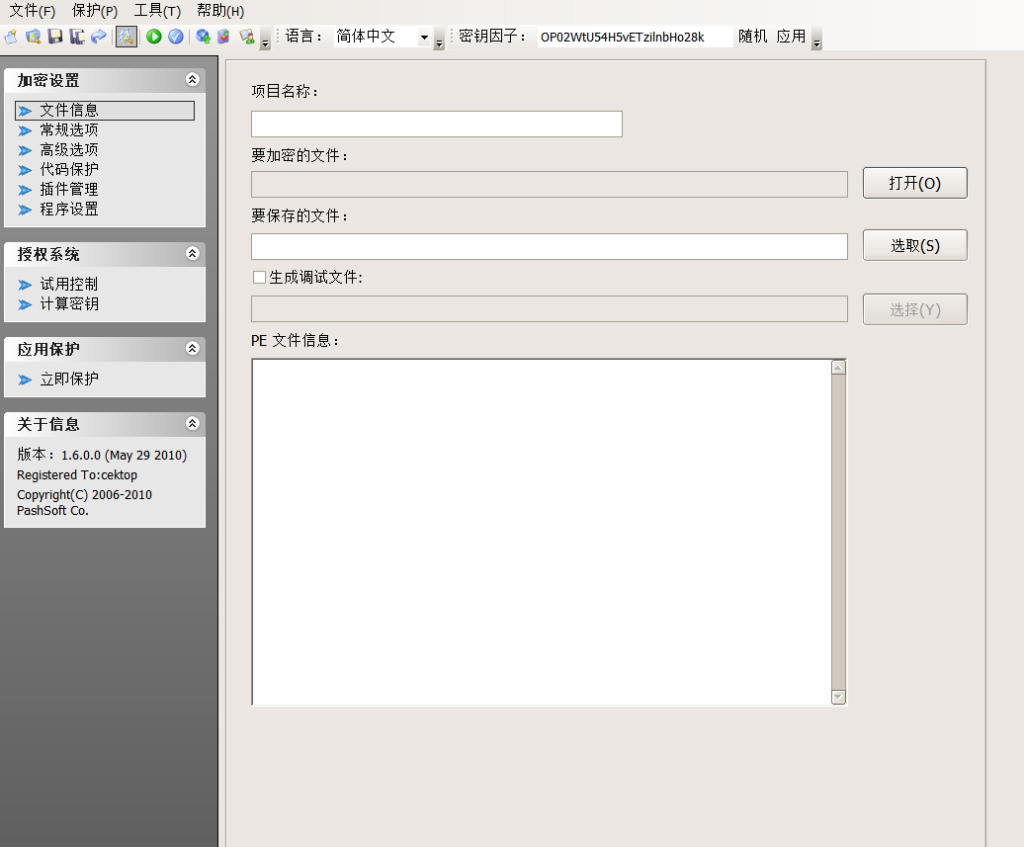Collapse the 加密设置 panel
This screenshot has width=1024, height=847.
coord(192,80)
